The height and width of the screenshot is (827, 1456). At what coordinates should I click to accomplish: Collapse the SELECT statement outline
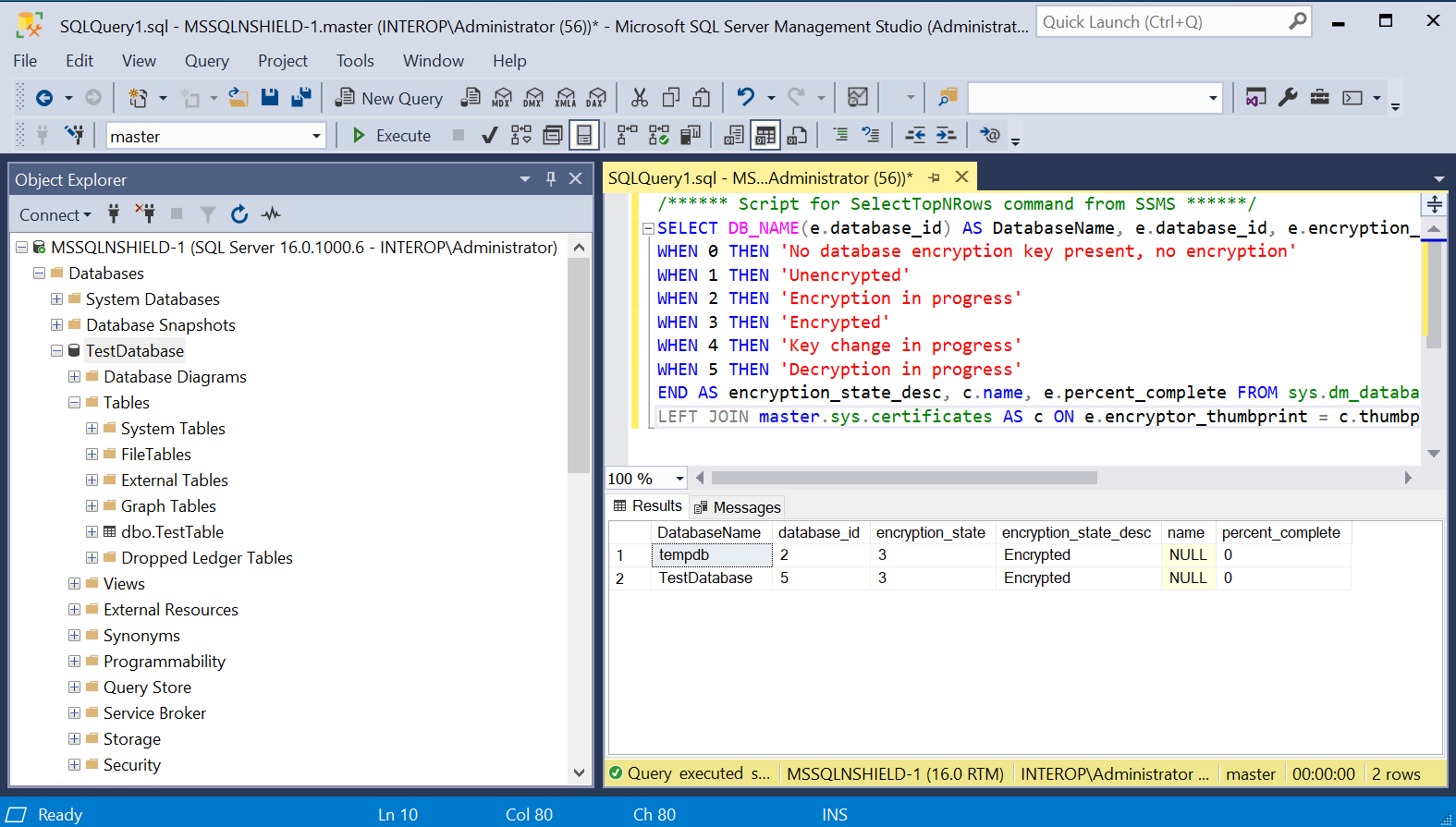(648, 228)
